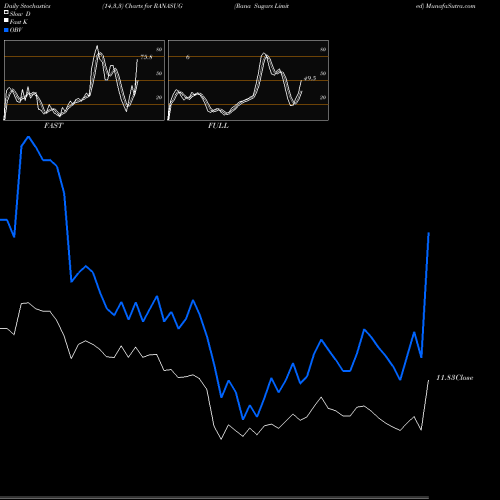This screenshot has height=500, width=500.
Task: Click the blue OBV legend swatch
Action: pos(6,30)
